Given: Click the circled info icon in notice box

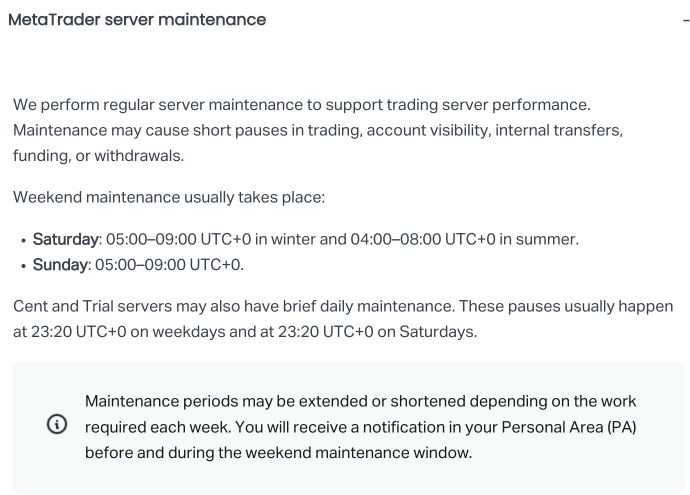Looking at the screenshot, I should (x=57, y=425).
